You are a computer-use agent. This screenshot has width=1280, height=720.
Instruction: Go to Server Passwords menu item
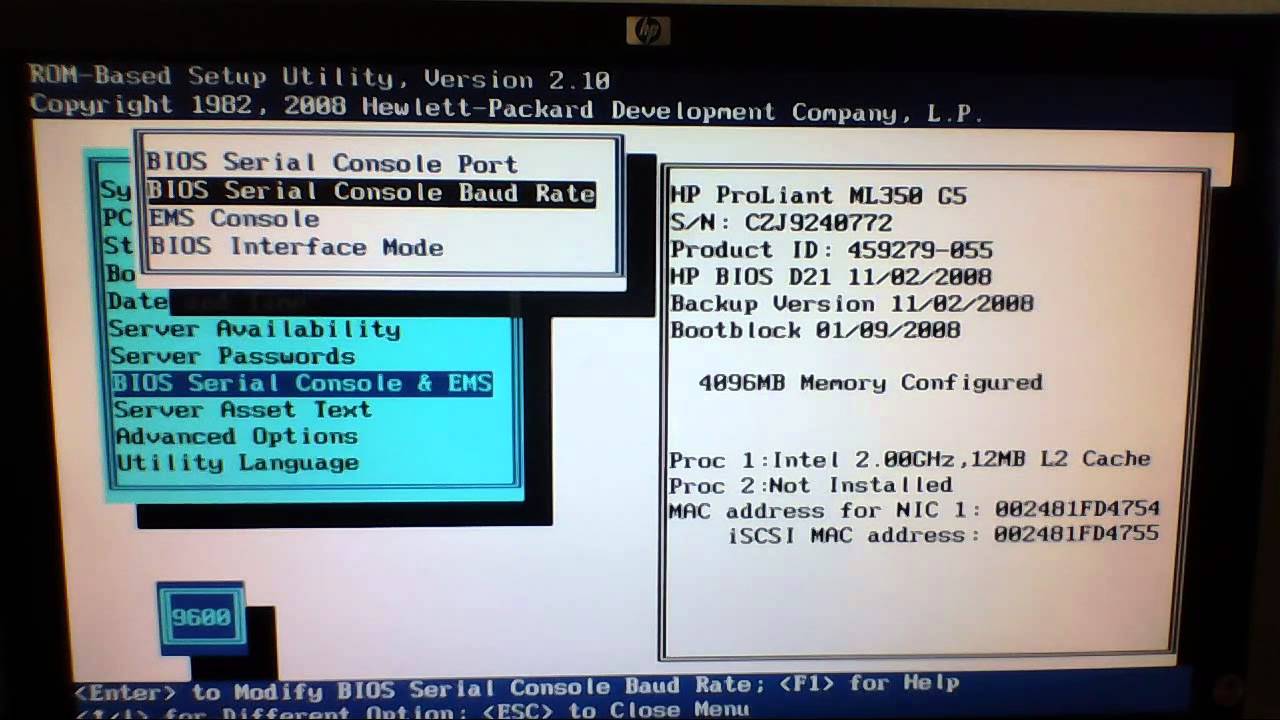coord(232,356)
